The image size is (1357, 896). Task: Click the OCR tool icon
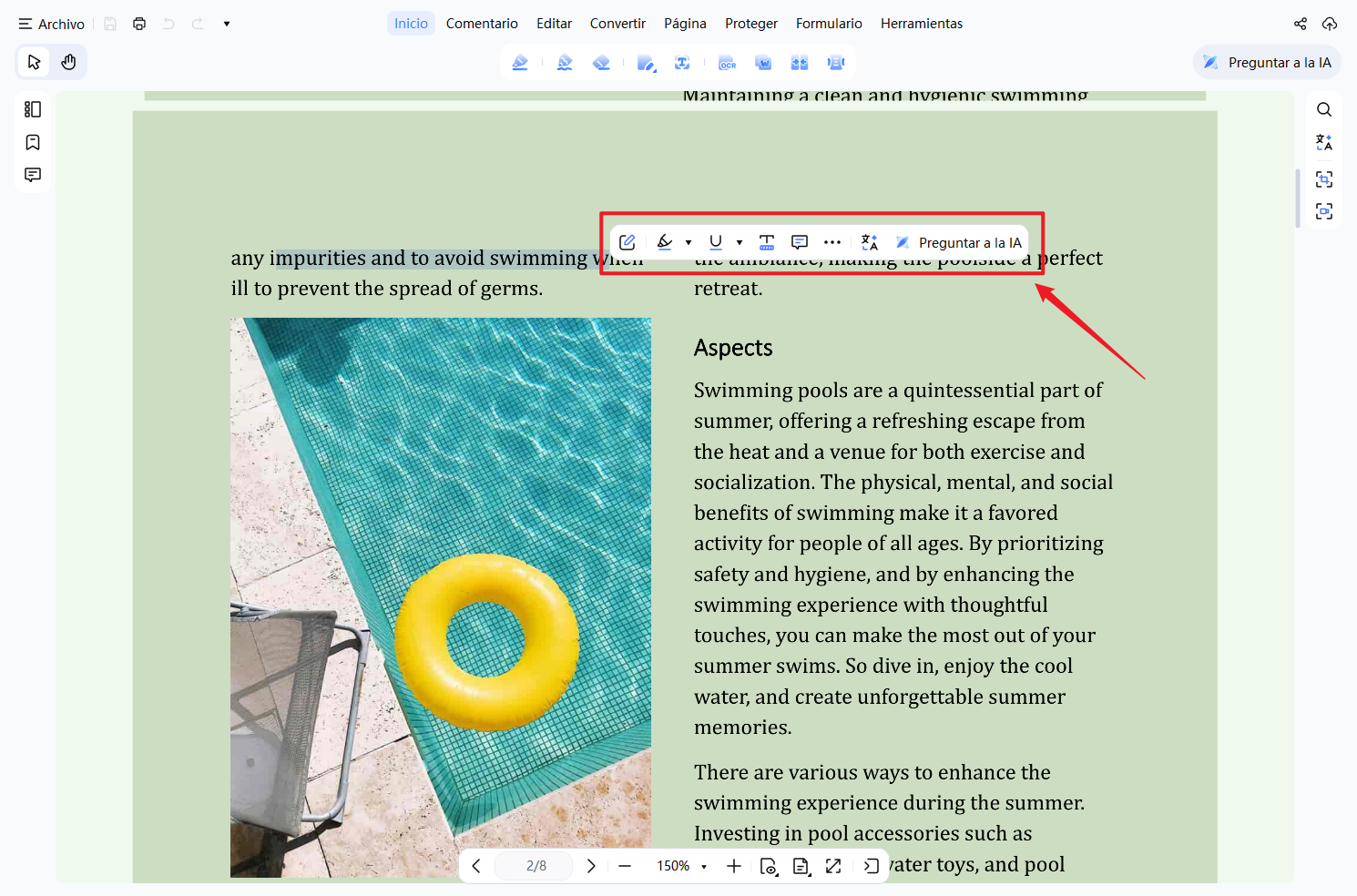tap(727, 63)
